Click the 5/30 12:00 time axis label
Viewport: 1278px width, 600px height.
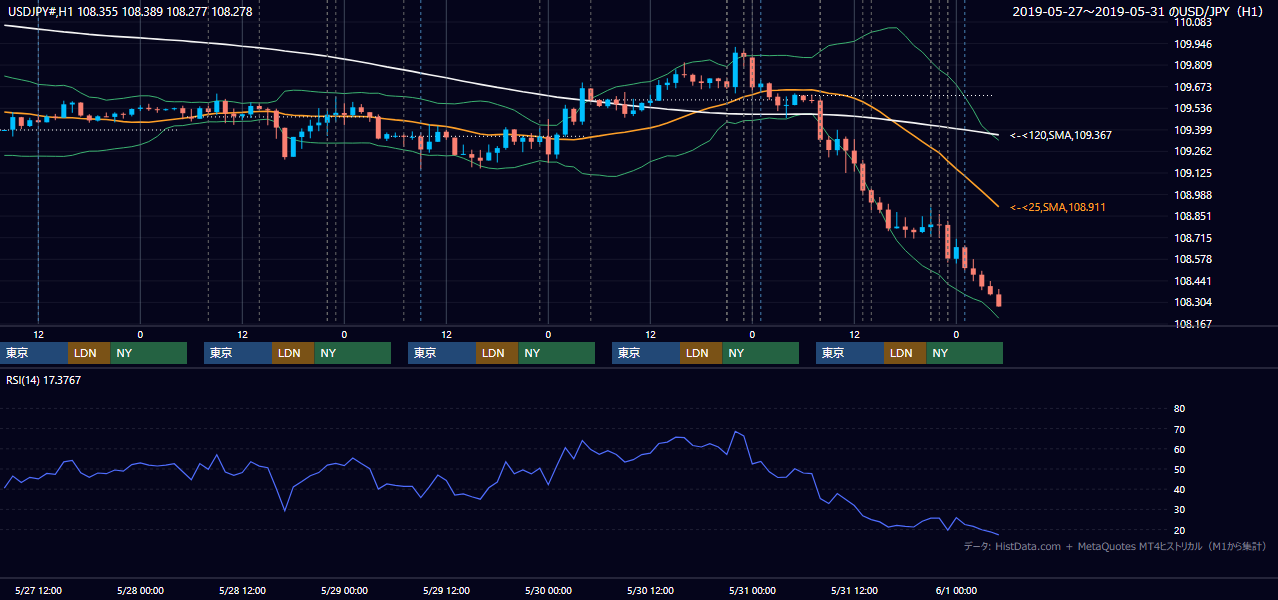[x=650, y=590]
